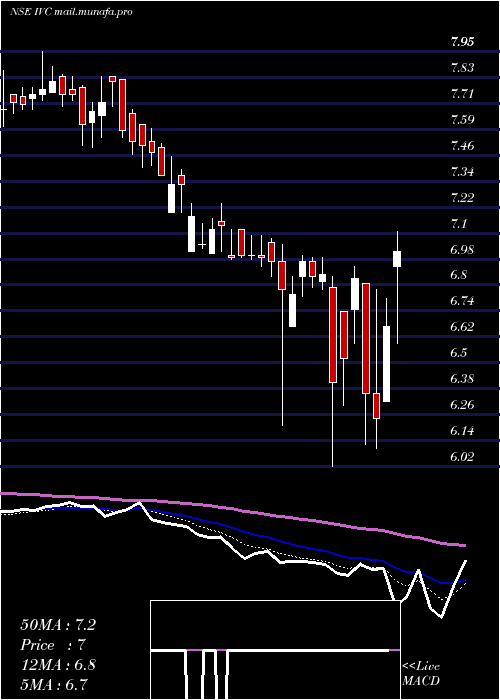
Task: Click the 50MA : 7.2 readout
Action: (x=58, y=625)
